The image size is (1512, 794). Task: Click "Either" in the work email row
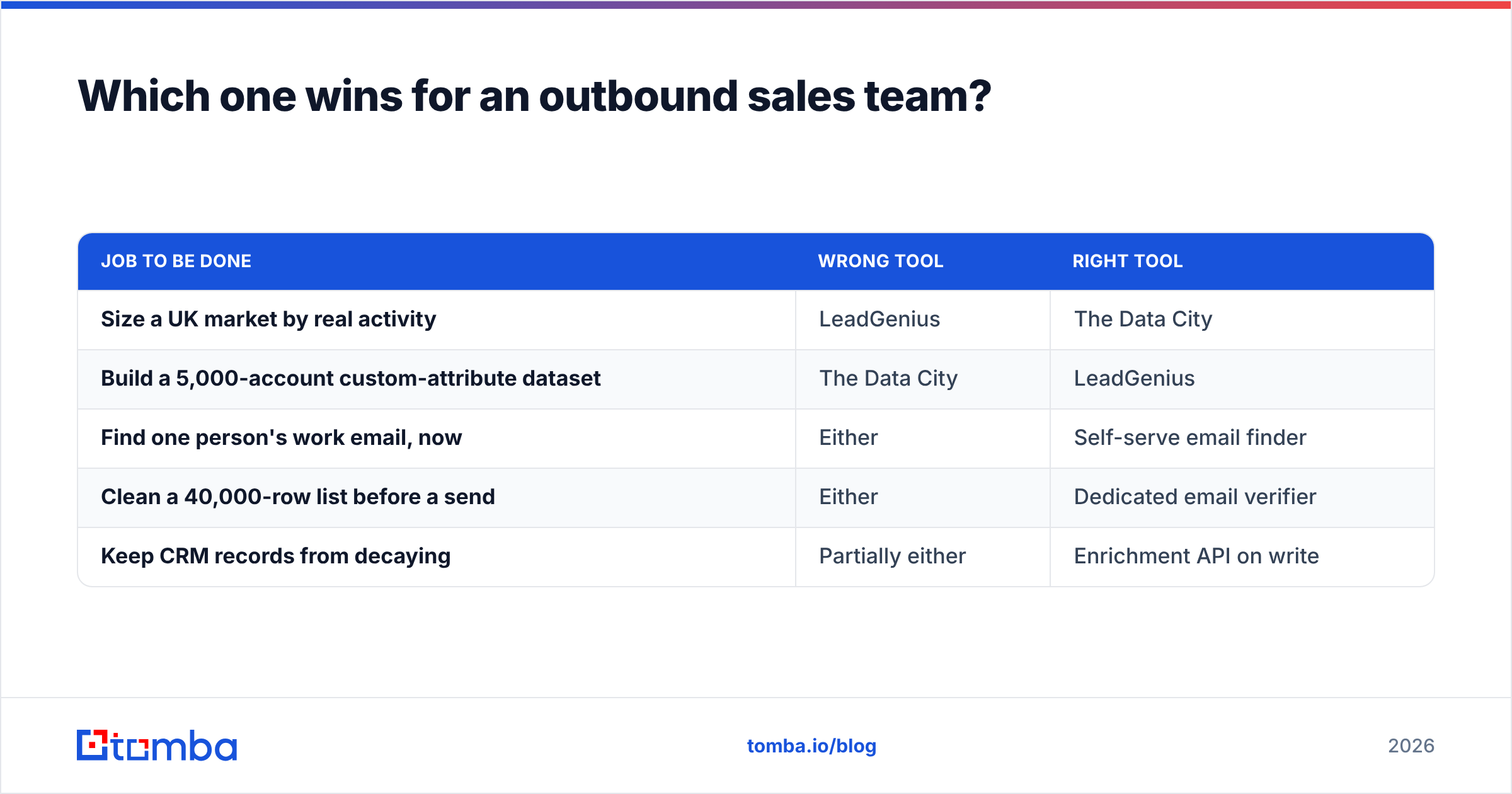click(848, 438)
